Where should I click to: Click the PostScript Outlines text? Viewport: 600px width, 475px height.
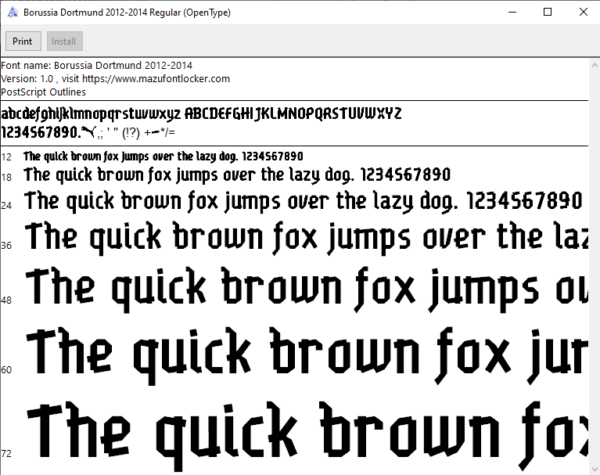[x=43, y=92]
